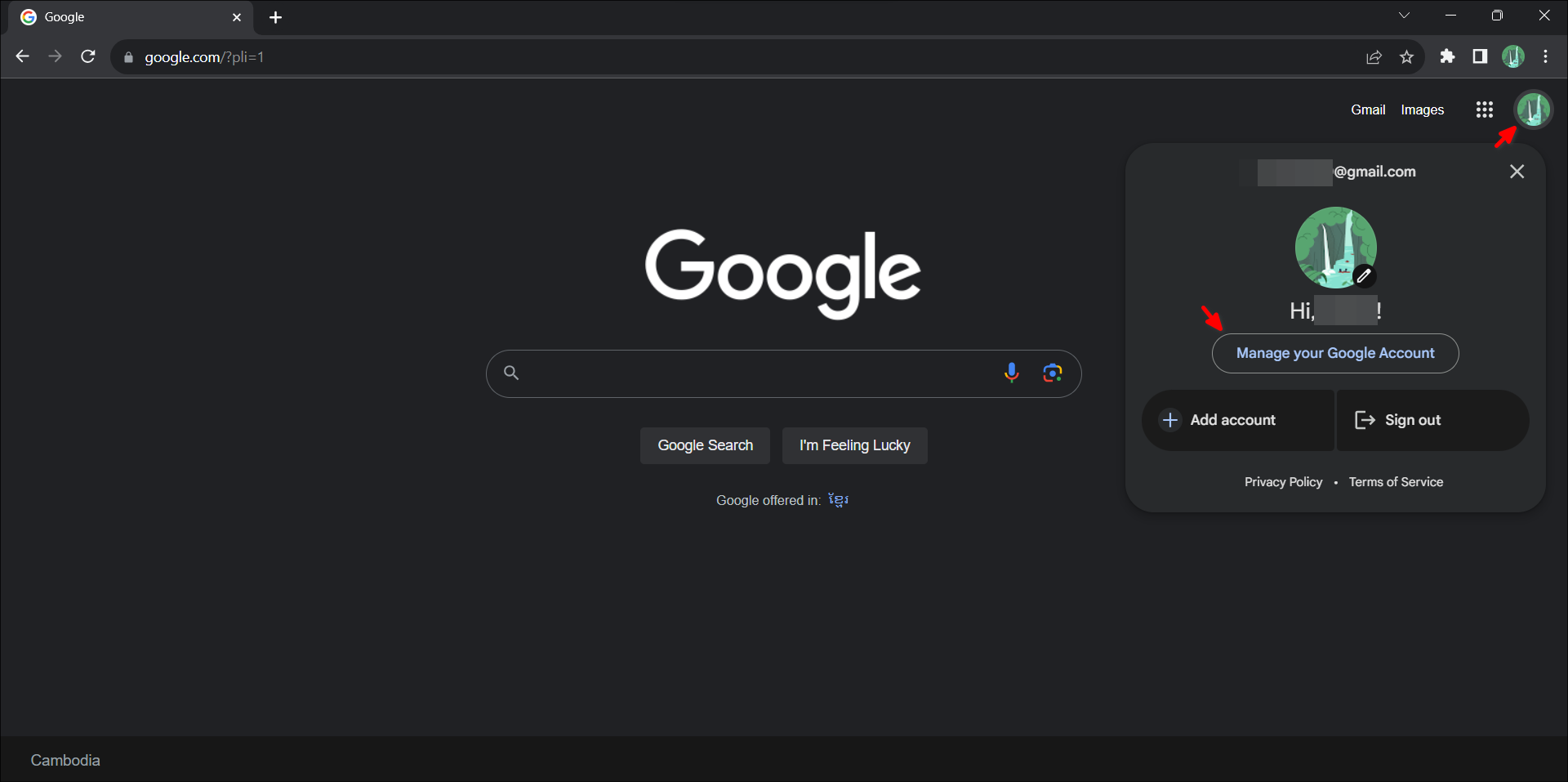Reload the Google page
This screenshot has width=1568, height=782.
pos(88,56)
